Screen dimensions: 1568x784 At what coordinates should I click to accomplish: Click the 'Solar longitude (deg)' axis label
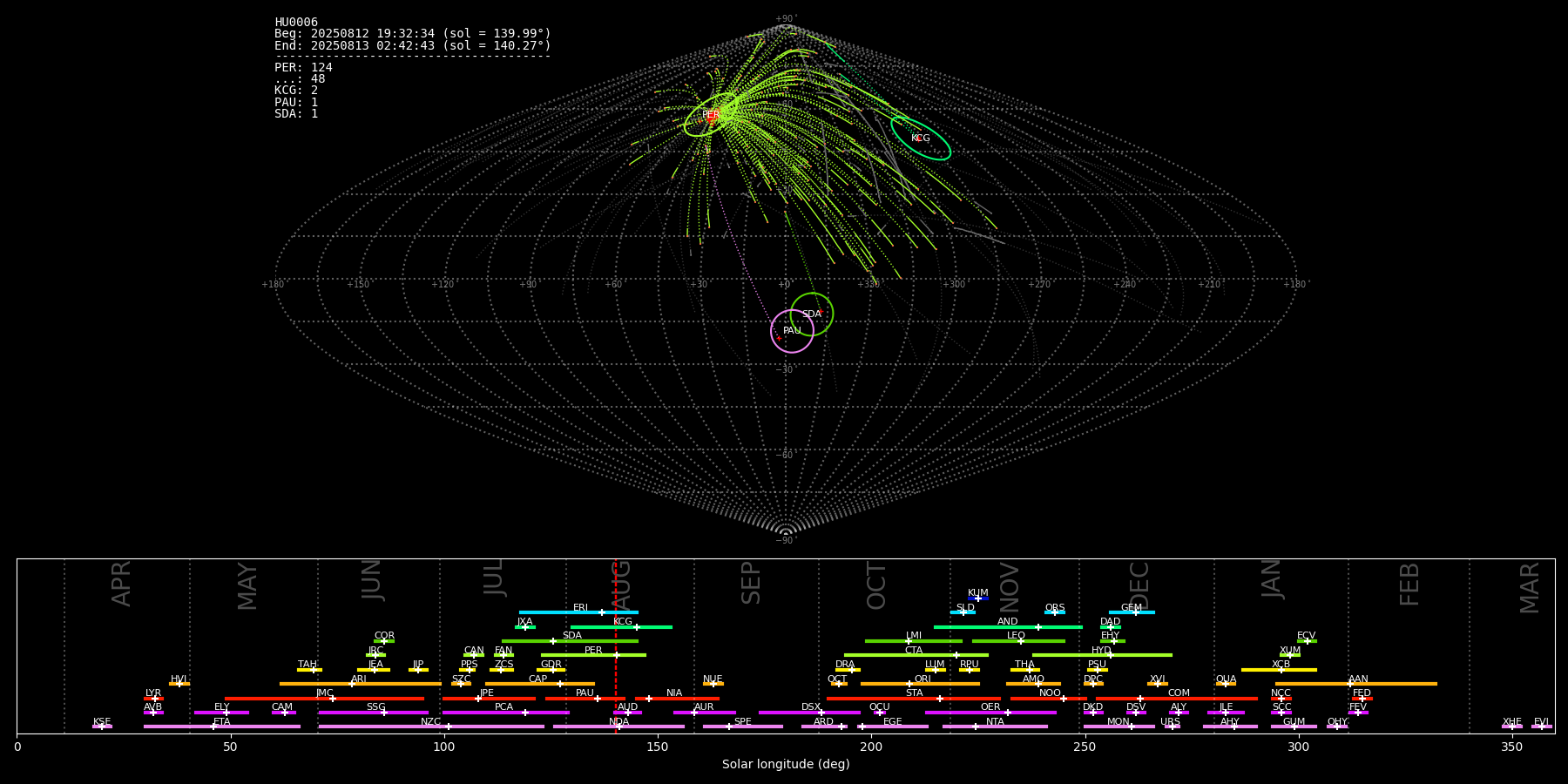[786, 764]
